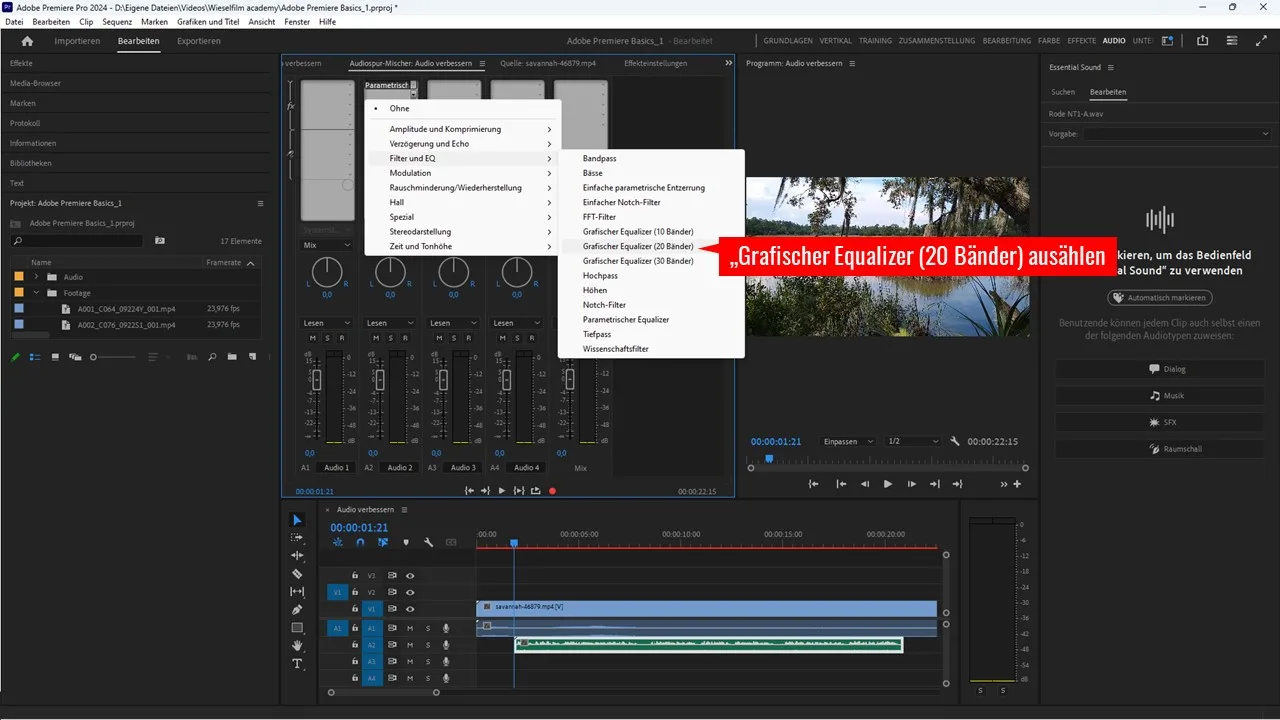Open program monitor settings wrench

coord(955,441)
